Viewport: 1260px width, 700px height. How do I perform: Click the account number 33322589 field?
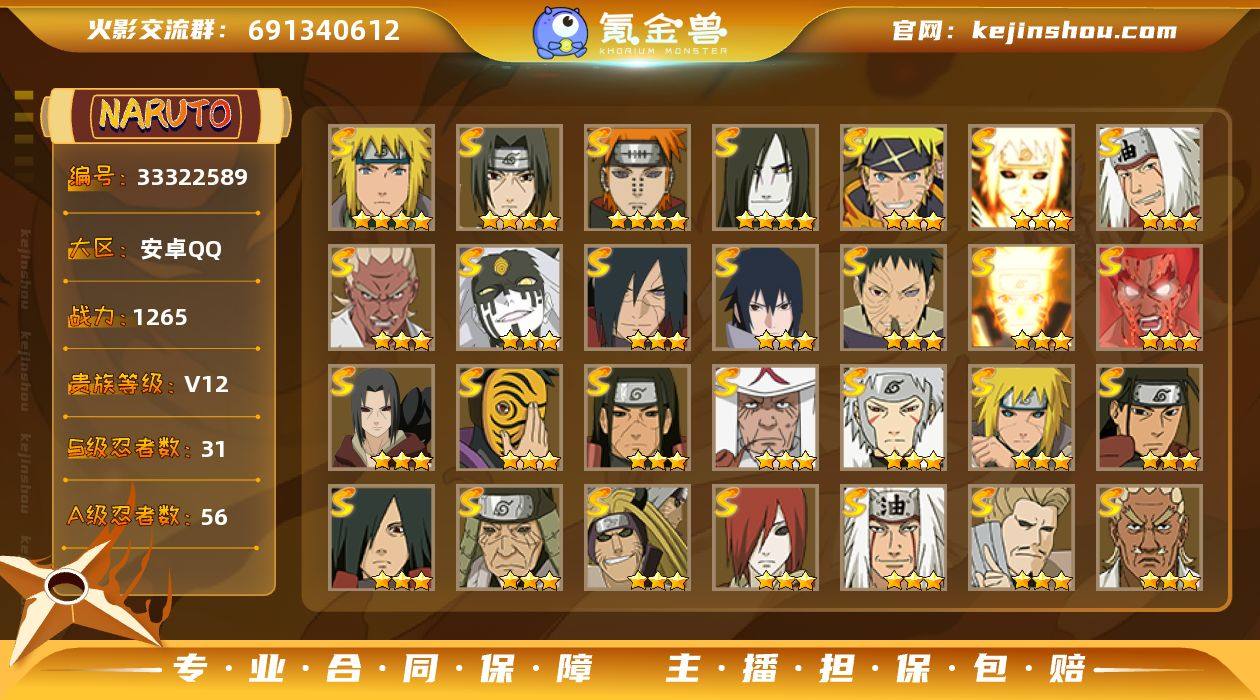[x=158, y=178]
